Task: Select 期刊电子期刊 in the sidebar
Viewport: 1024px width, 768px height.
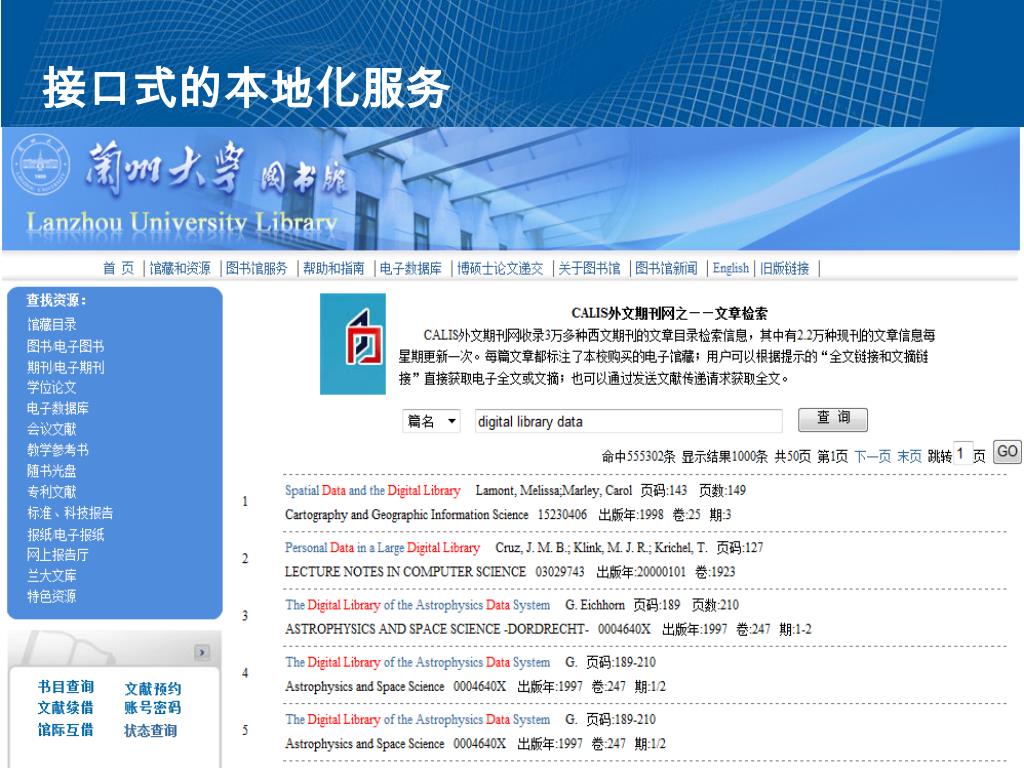Action: pos(65,367)
